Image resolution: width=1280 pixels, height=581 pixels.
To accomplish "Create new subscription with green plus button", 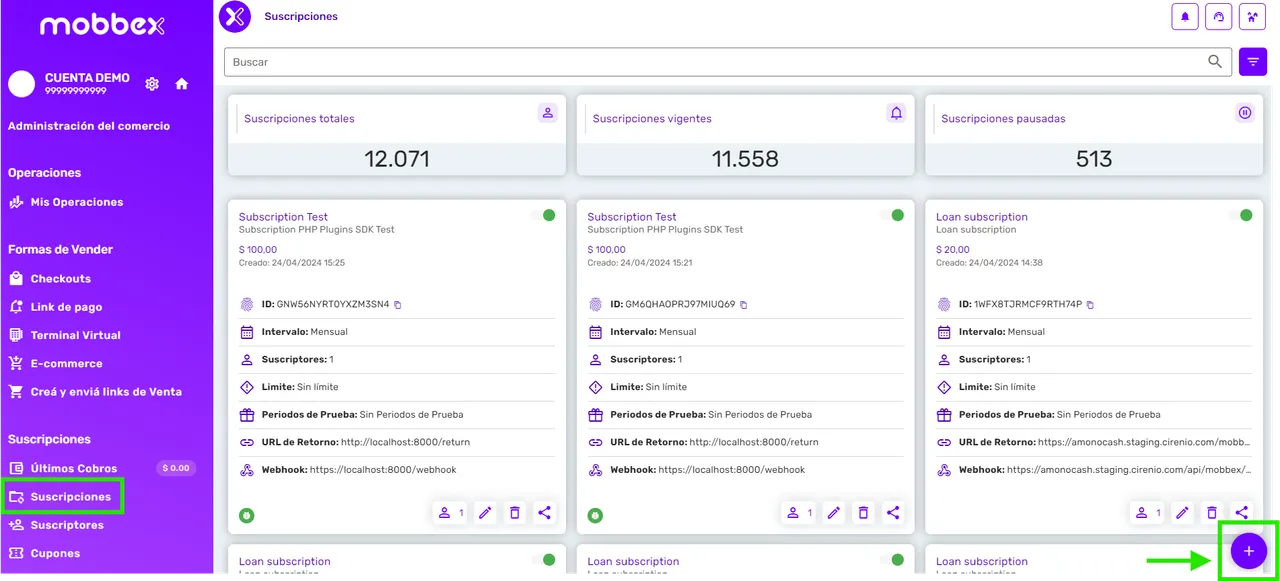I will [x=1248, y=551].
